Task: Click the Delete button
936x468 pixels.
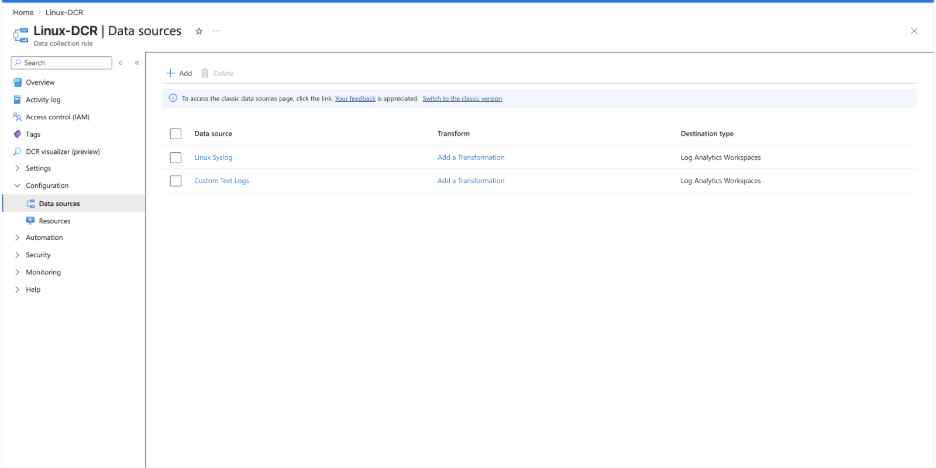Action: [x=217, y=73]
